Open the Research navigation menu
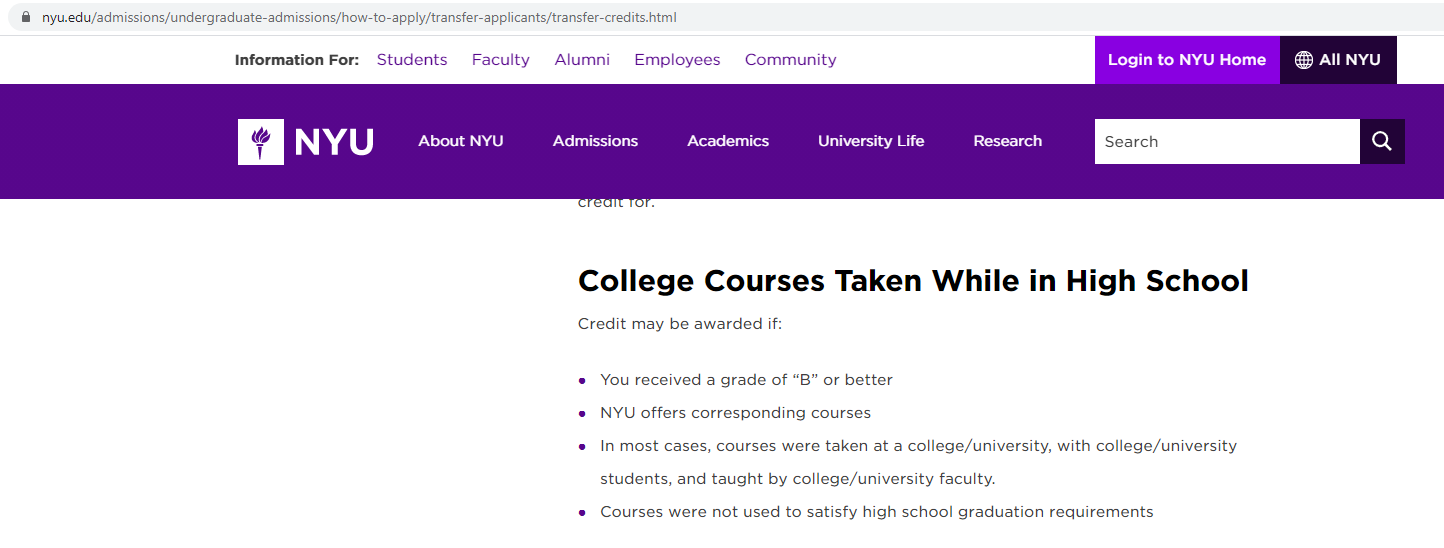 1008,141
